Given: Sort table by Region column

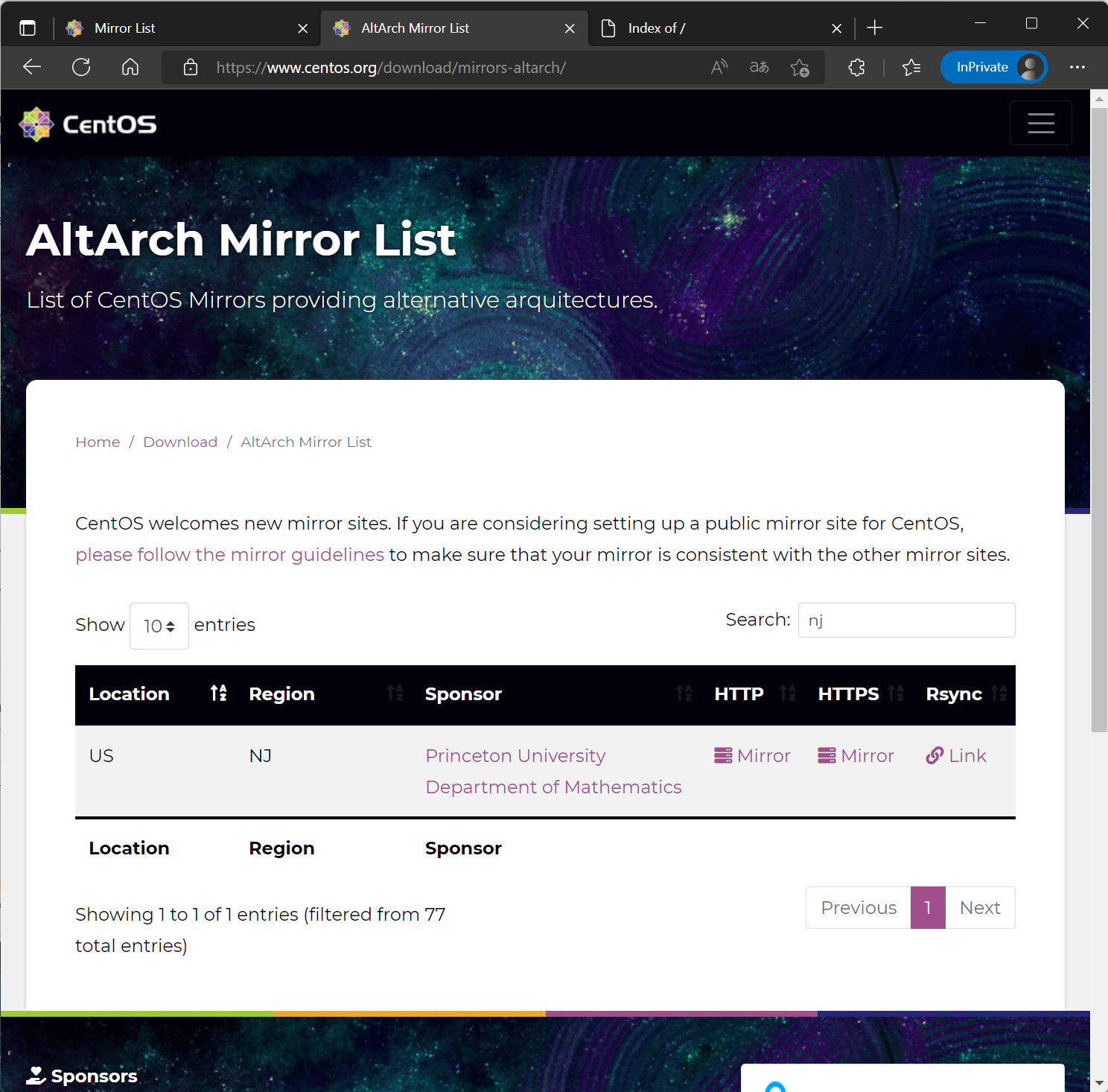Looking at the screenshot, I should 324,694.
